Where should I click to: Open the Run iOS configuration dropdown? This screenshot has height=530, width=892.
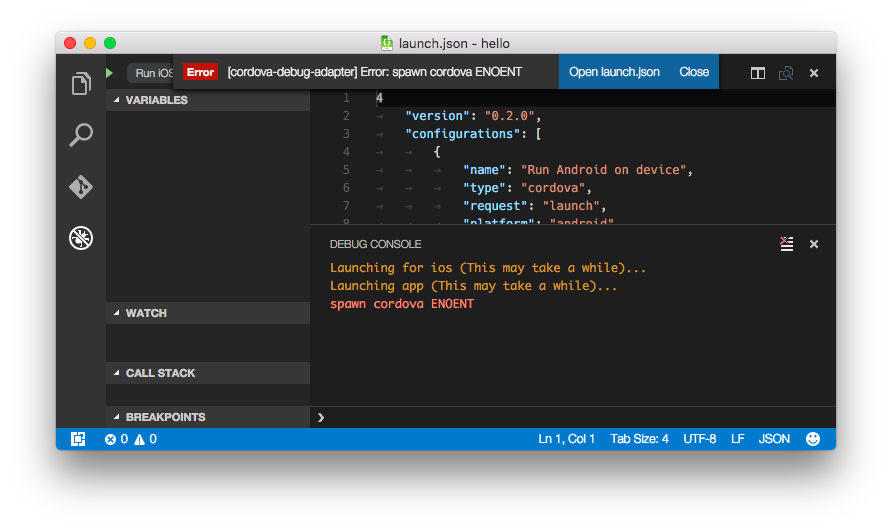point(151,73)
